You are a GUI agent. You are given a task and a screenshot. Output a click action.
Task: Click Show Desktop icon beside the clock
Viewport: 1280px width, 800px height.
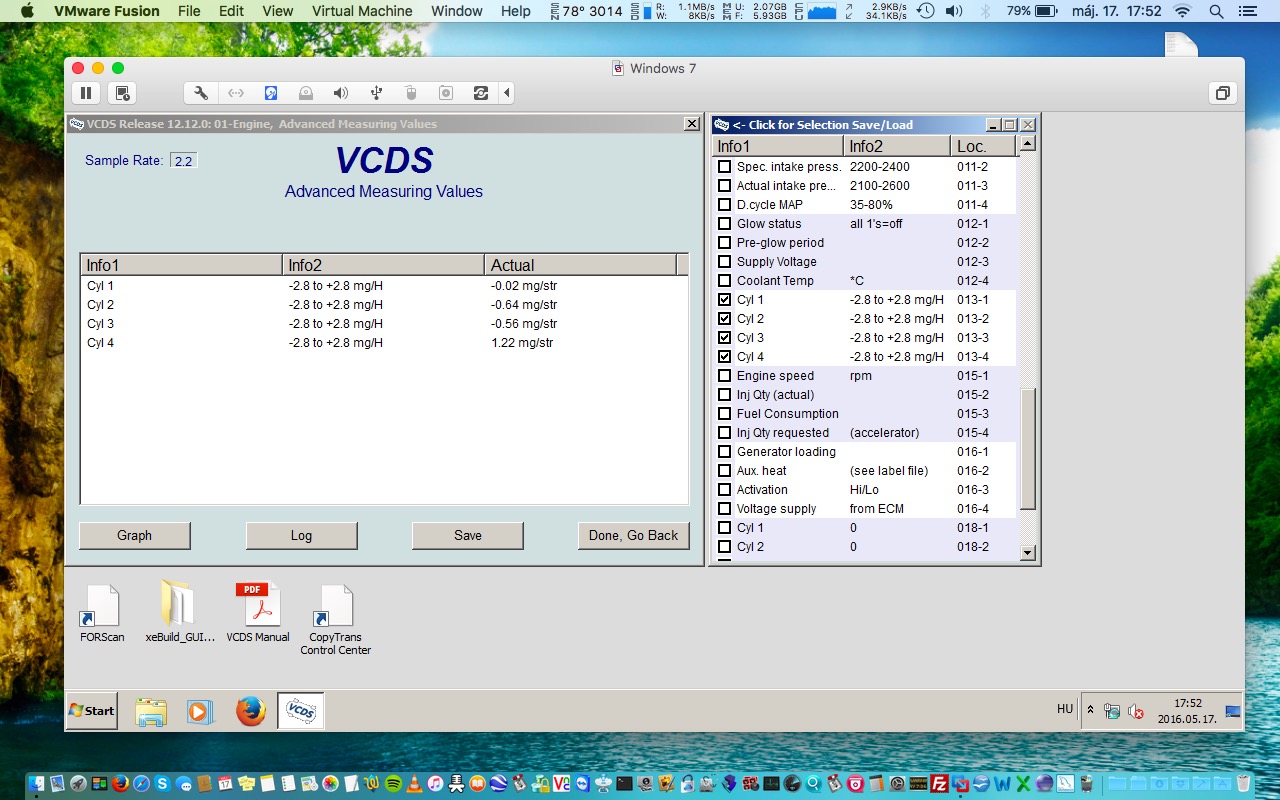tap(1232, 711)
